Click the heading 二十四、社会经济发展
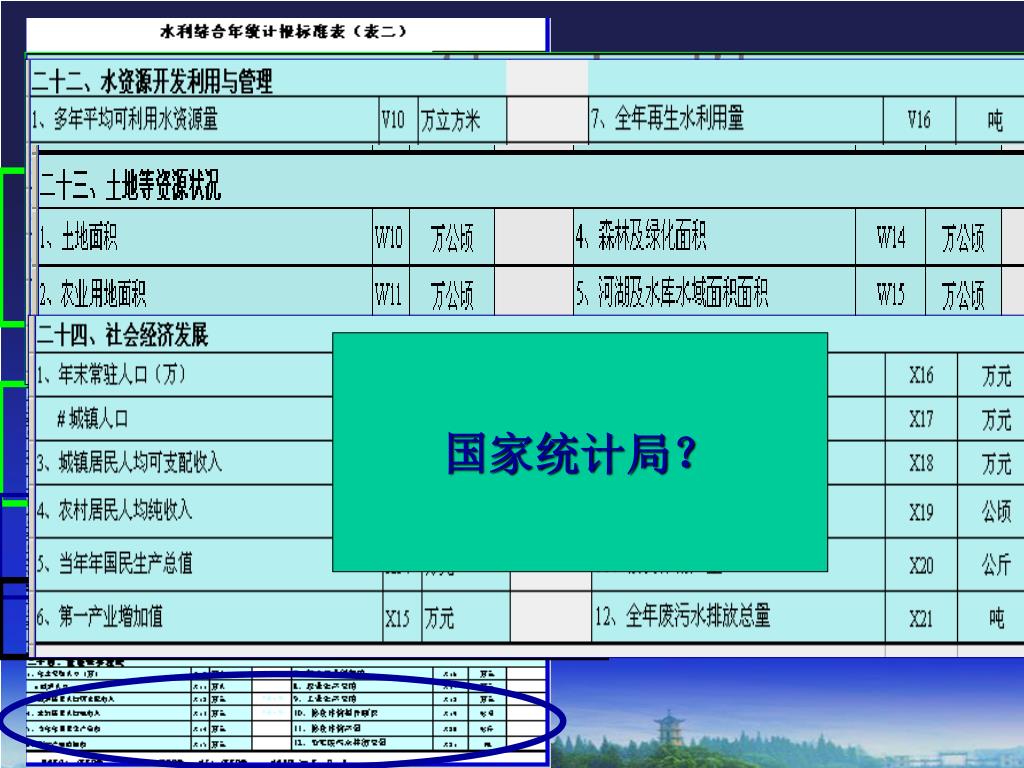 pyautogui.click(x=122, y=335)
